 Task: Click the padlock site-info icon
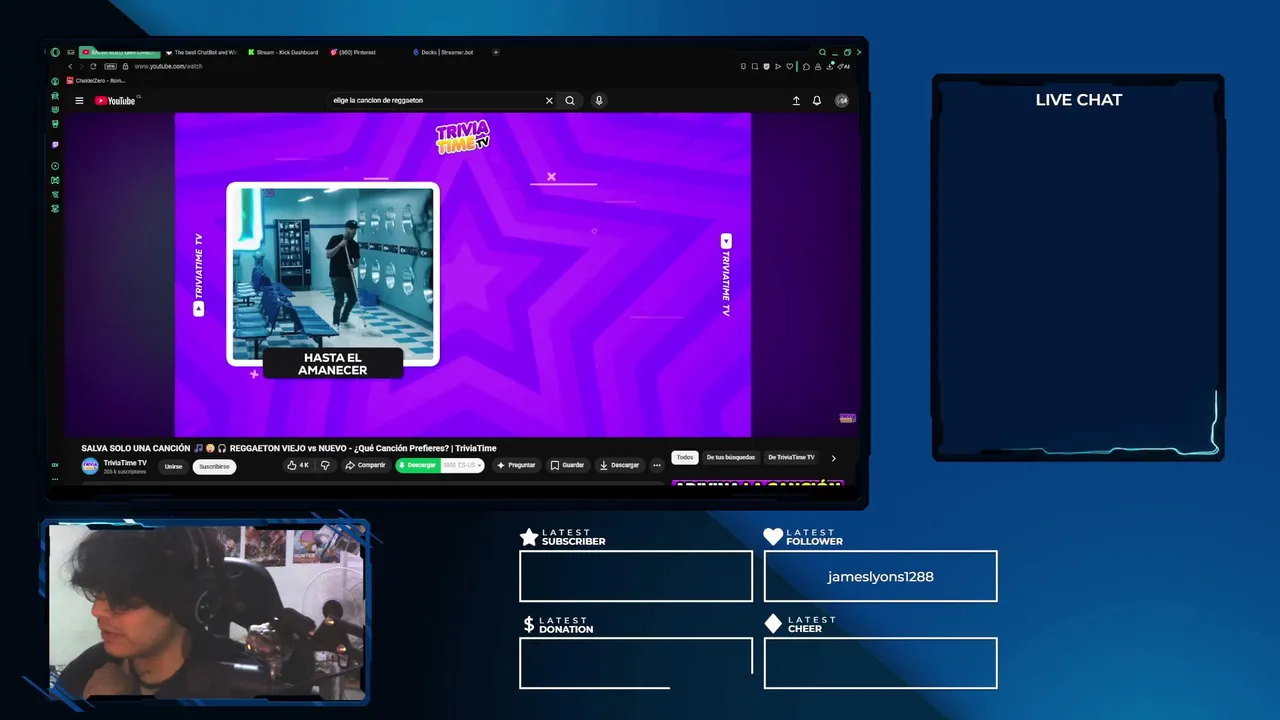(125, 66)
